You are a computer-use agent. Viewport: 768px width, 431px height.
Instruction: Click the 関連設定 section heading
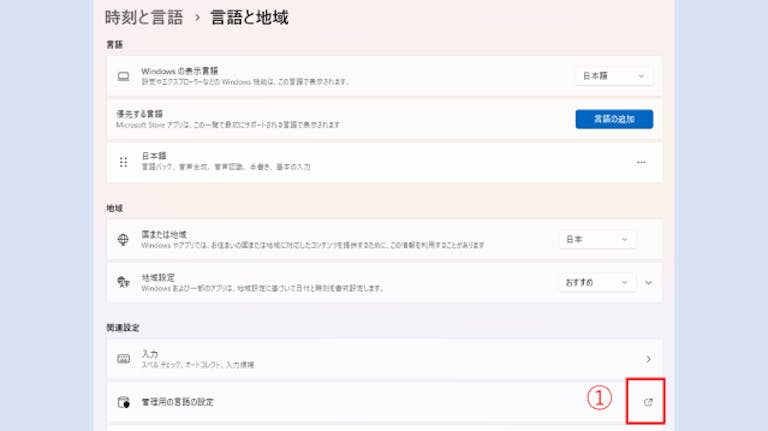point(123,328)
